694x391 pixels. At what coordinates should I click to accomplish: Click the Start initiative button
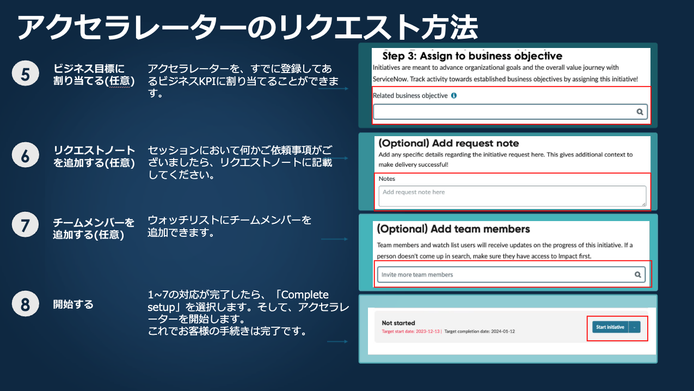click(610, 327)
